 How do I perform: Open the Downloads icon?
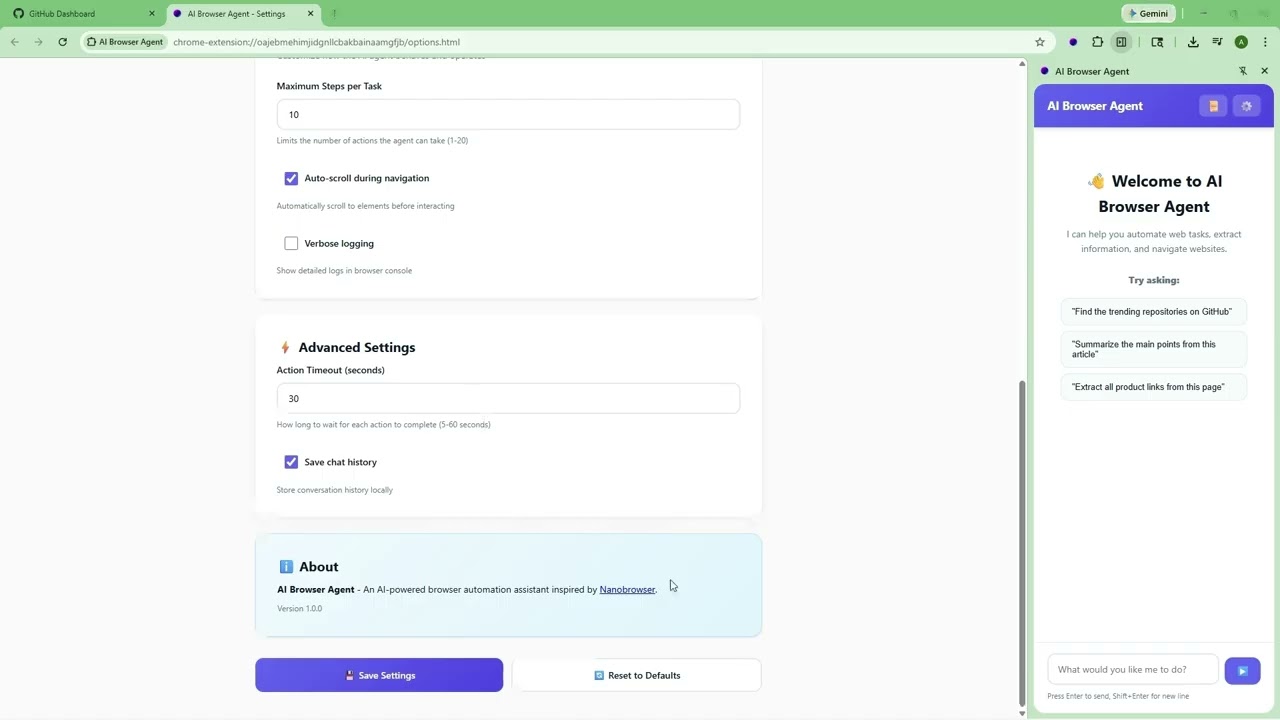tap(1193, 42)
